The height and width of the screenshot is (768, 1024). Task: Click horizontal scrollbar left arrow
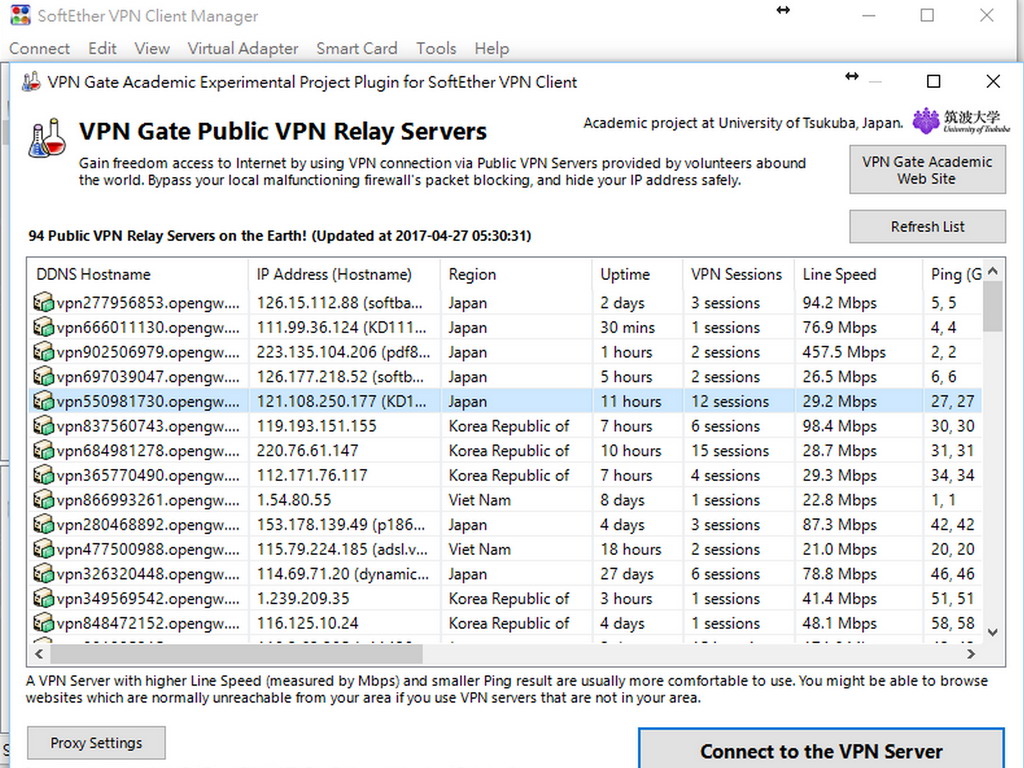click(x=39, y=654)
